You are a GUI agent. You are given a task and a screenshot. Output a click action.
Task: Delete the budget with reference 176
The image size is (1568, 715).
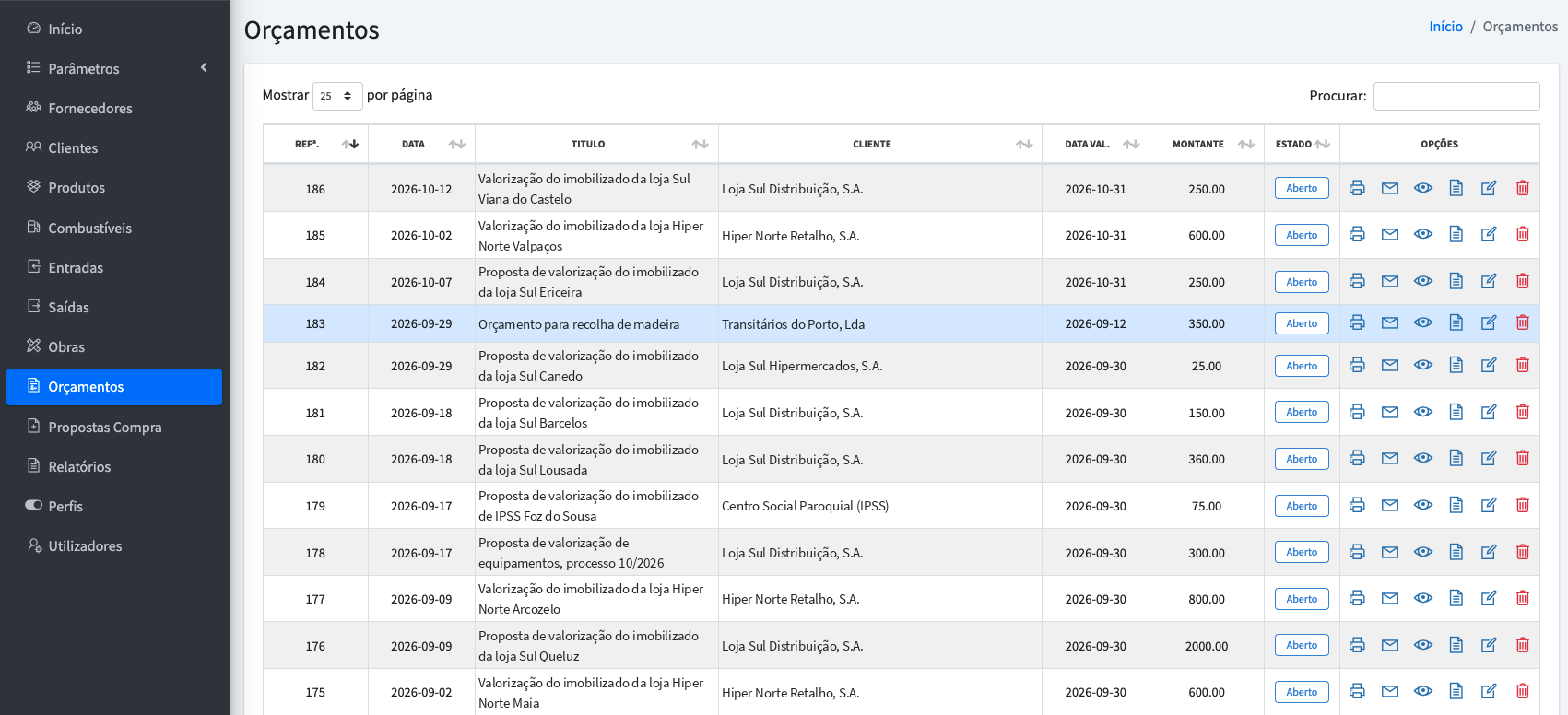click(1523, 645)
